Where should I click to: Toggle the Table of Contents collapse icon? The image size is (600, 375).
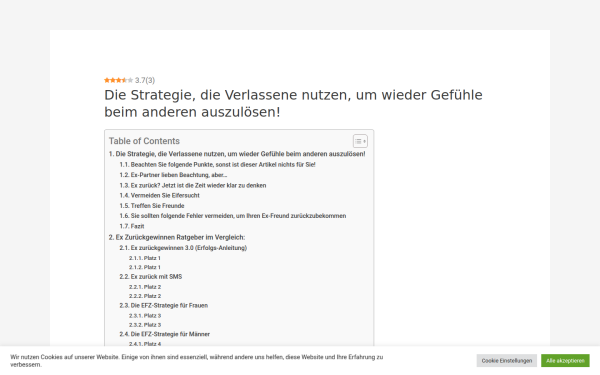(x=360, y=141)
